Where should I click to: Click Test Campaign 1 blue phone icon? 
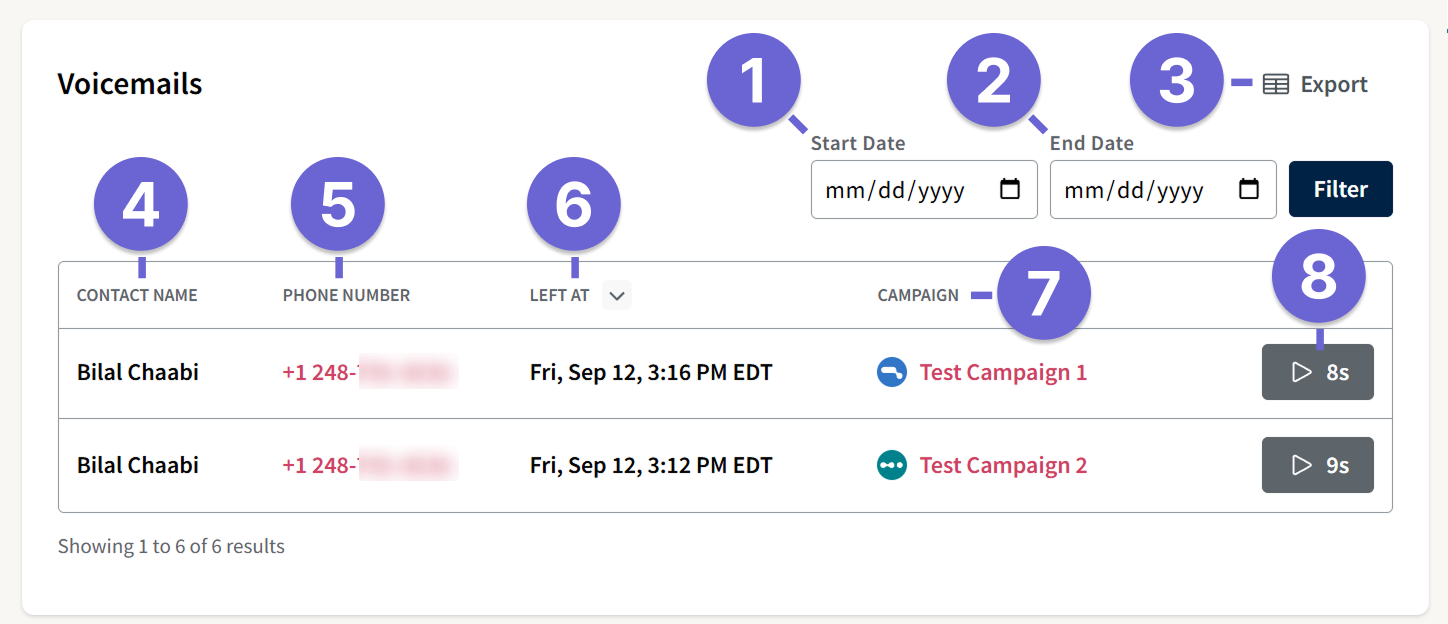pos(891,373)
